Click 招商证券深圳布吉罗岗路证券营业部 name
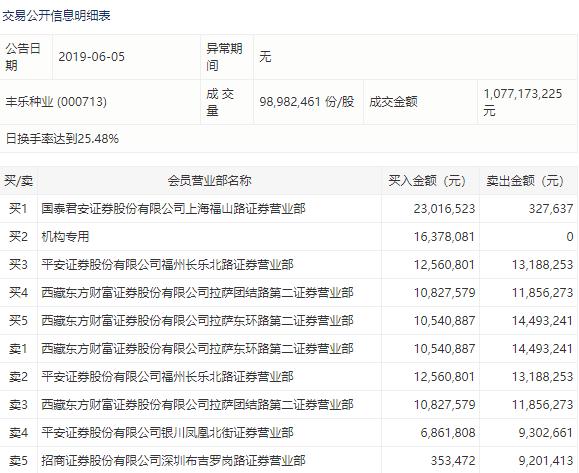 173,460
